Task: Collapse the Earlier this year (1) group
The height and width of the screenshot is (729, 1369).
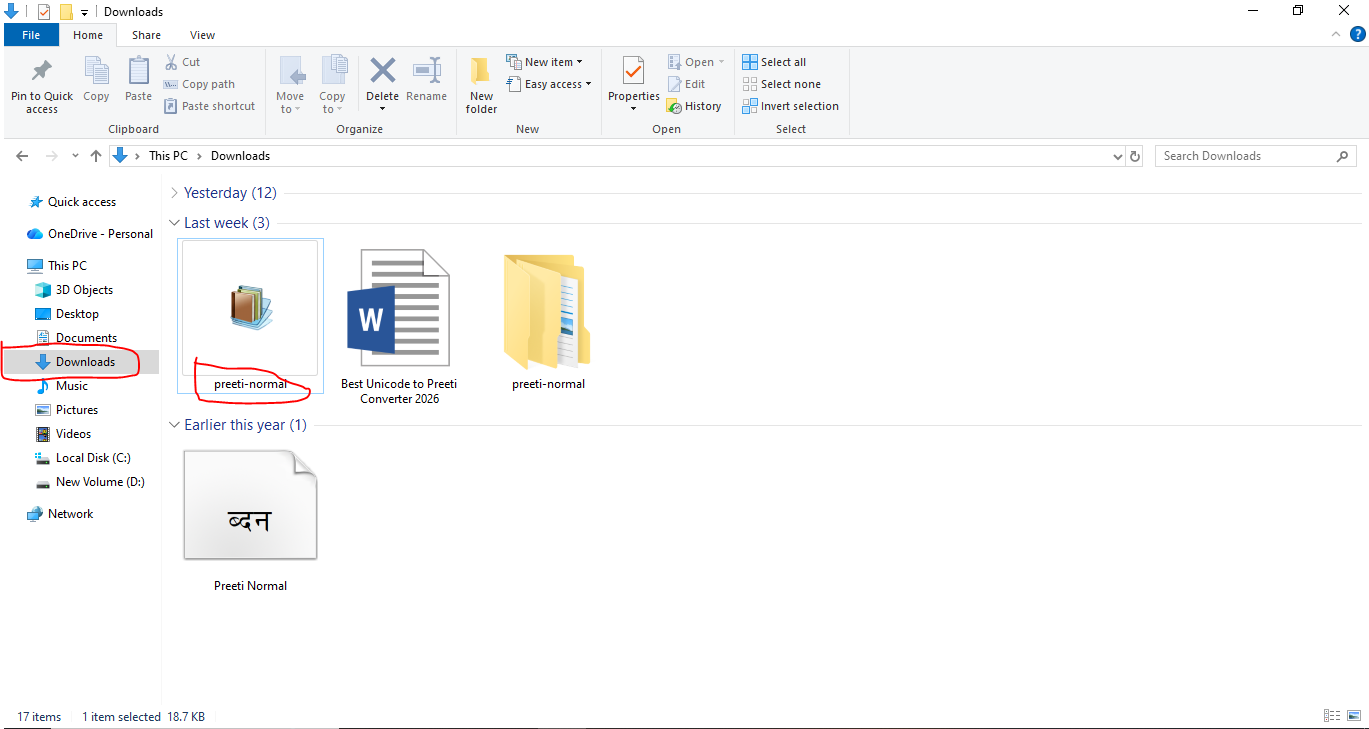Action: (175, 425)
